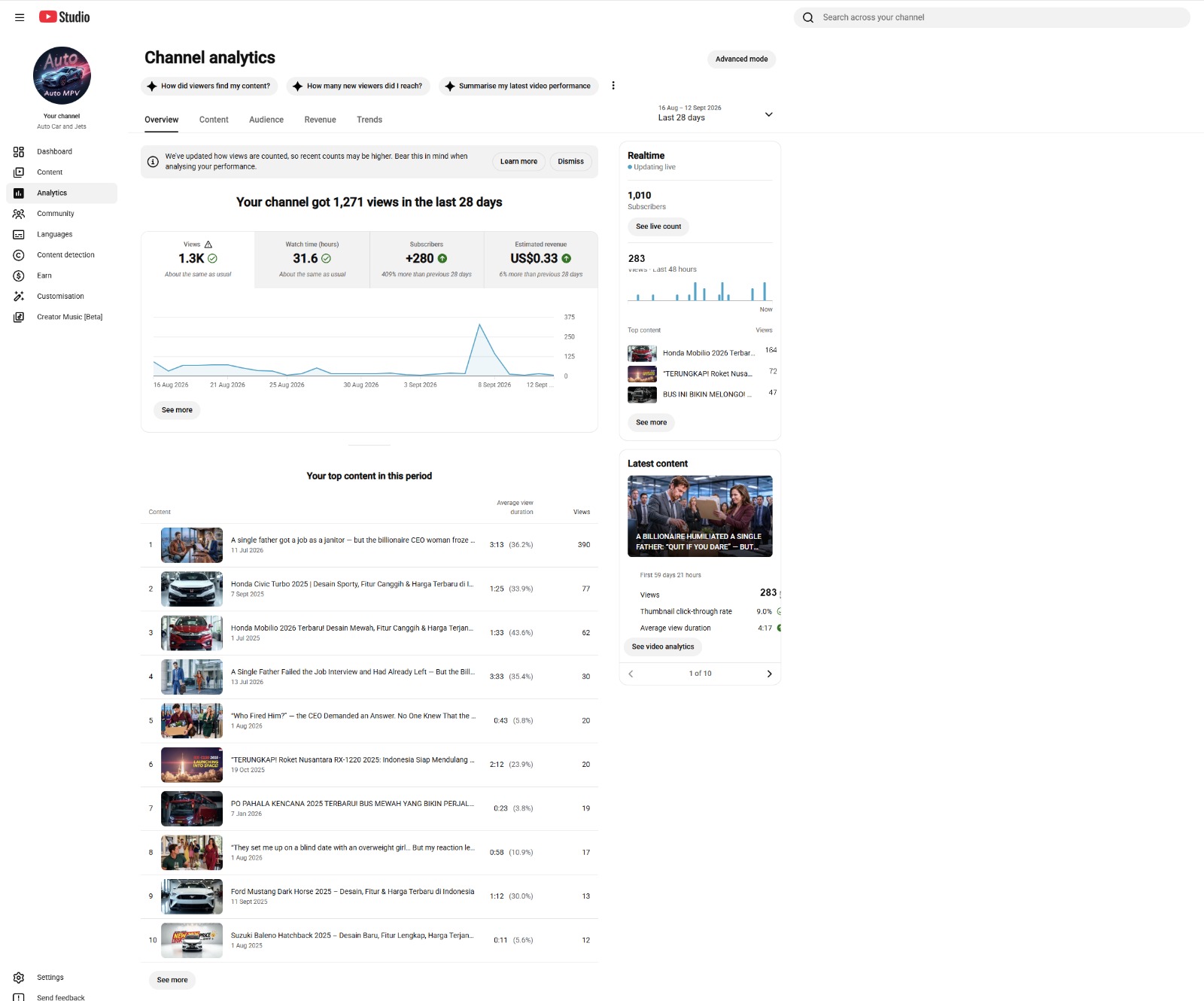Select the Subscribers metric card
The width and height of the screenshot is (1204, 1001).
[x=427, y=260]
